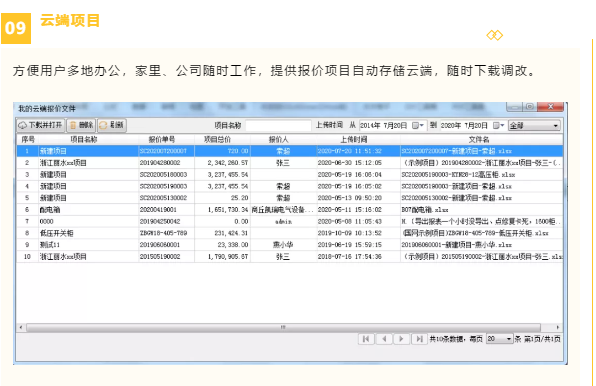
Task: Click quote number ZBGW18-405-789
Action: 163,233
